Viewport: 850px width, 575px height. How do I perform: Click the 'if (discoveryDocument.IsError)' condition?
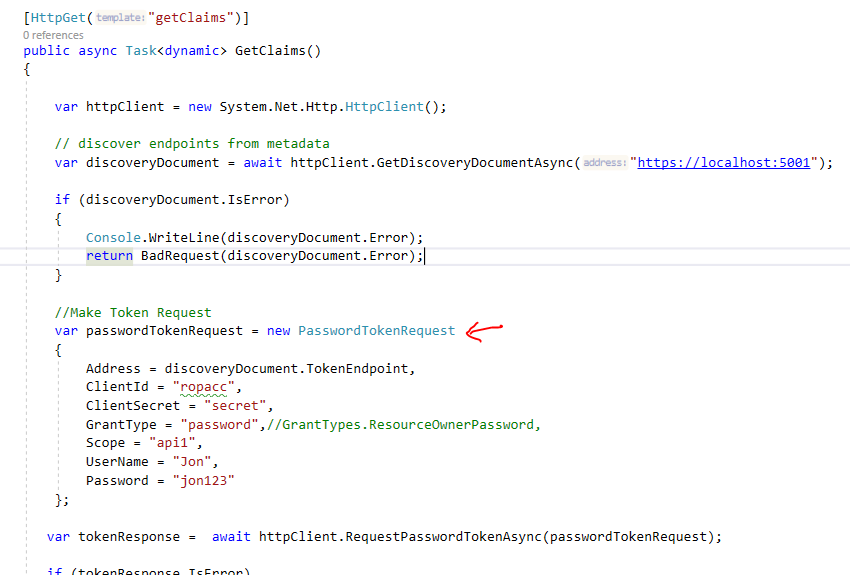pyautogui.click(x=172, y=200)
